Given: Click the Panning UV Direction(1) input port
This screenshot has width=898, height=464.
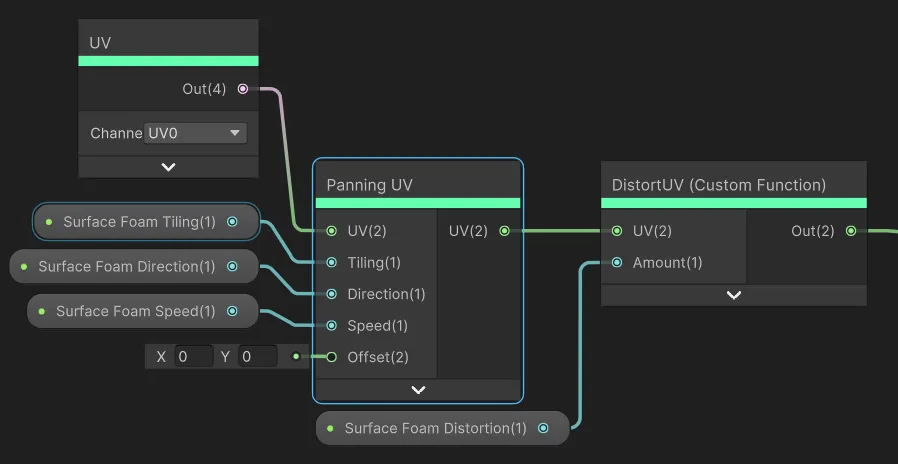Looking at the screenshot, I should point(332,294).
